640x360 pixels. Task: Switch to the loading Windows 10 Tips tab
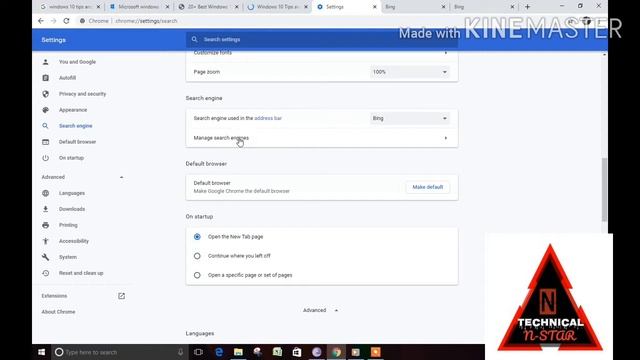pos(278,7)
